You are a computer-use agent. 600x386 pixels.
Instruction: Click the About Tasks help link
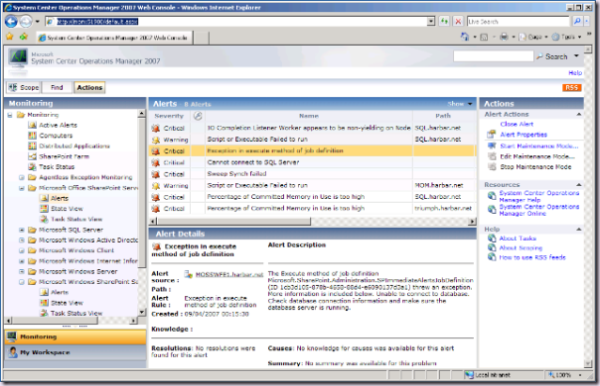(517, 239)
